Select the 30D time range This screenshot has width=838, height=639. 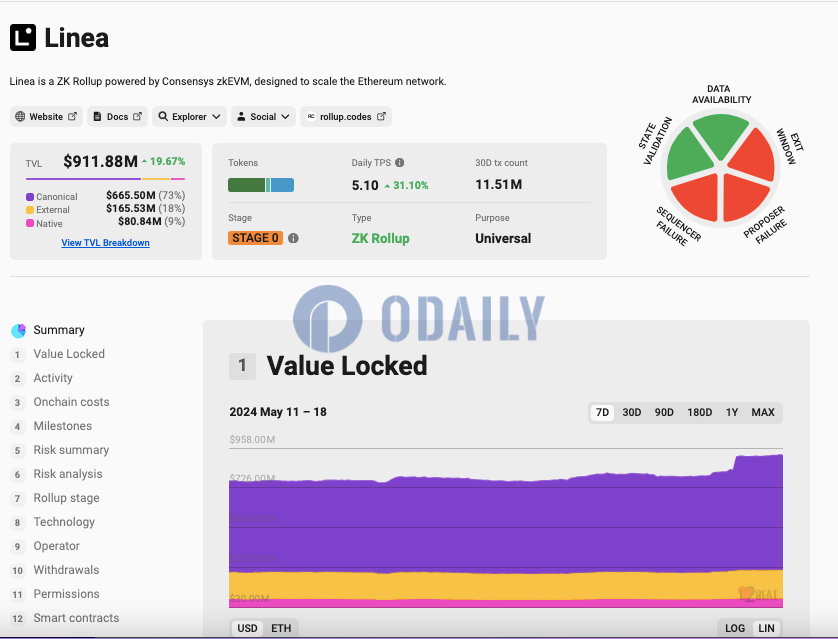point(632,412)
